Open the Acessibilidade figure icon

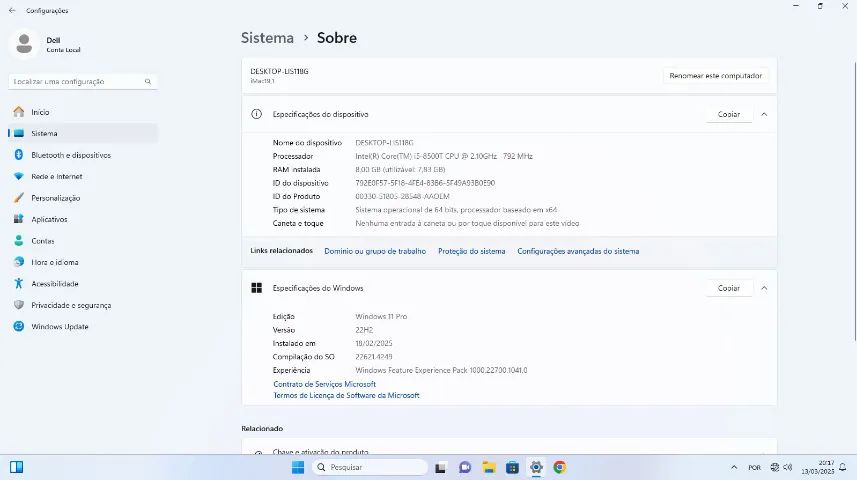(19, 284)
